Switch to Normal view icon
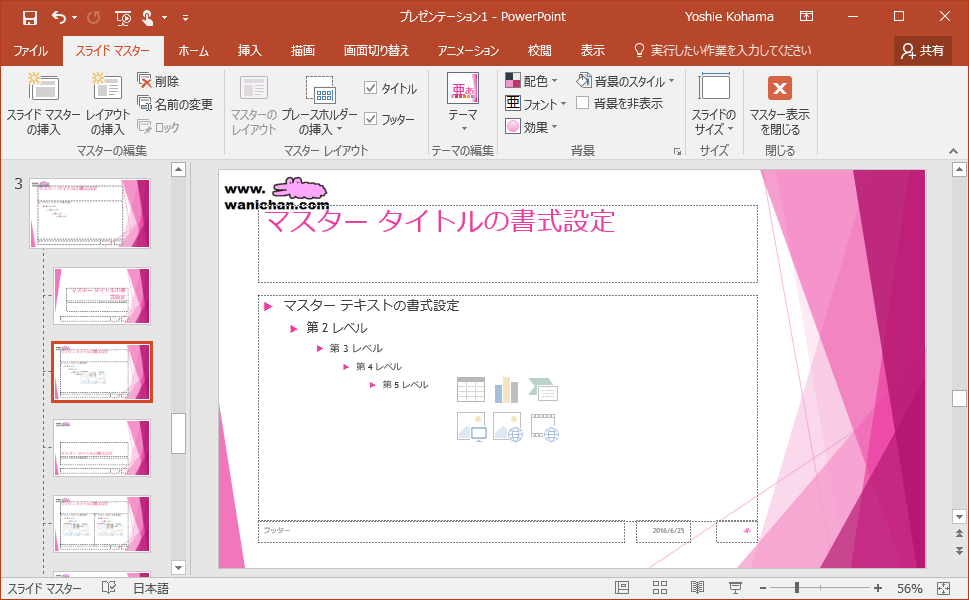Viewport: 969px width, 600px height. (622, 588)
